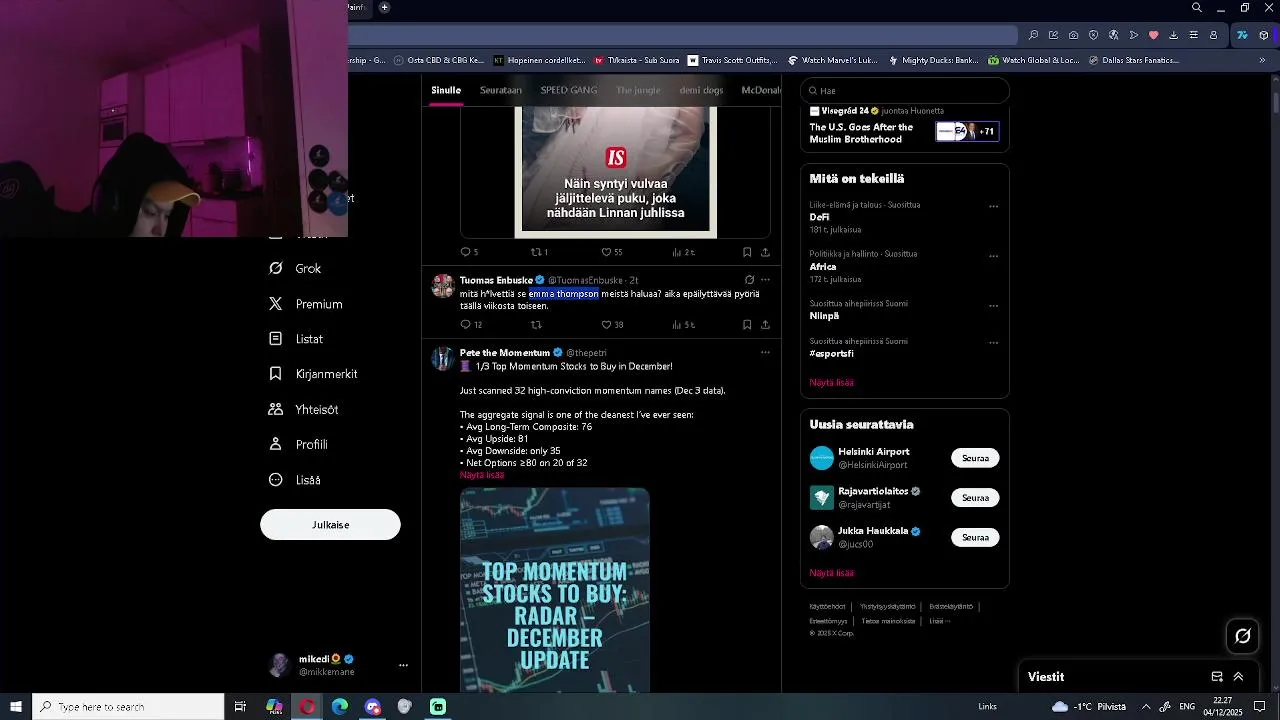Screen dimensions: 1280x720
Task: Open the IS Linnan juhlat article image
Action: coord(616,172)
